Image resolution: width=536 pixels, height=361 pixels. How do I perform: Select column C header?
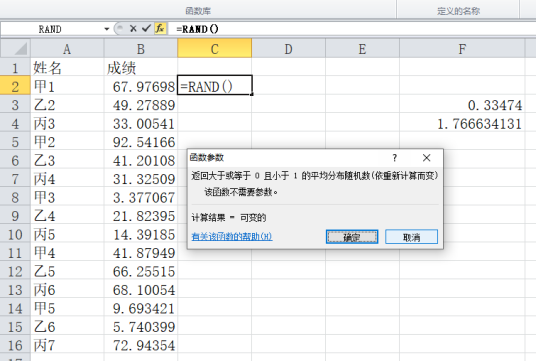(215, 49)
